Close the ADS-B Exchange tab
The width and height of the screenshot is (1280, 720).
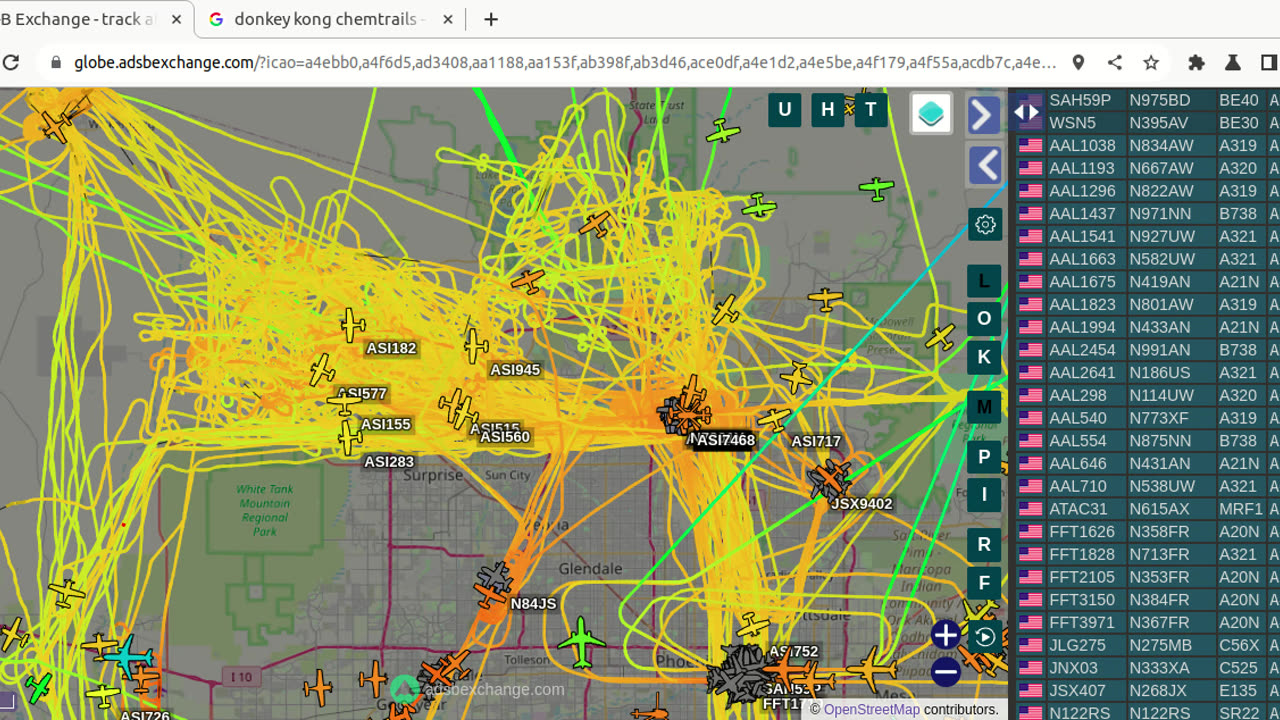(x=177, y=19)
